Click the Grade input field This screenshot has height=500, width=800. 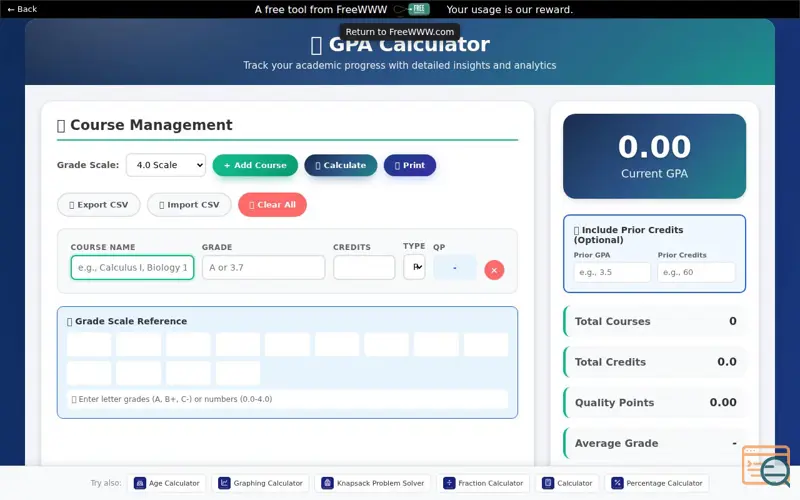pyautogui.click(x=263, y=267)
